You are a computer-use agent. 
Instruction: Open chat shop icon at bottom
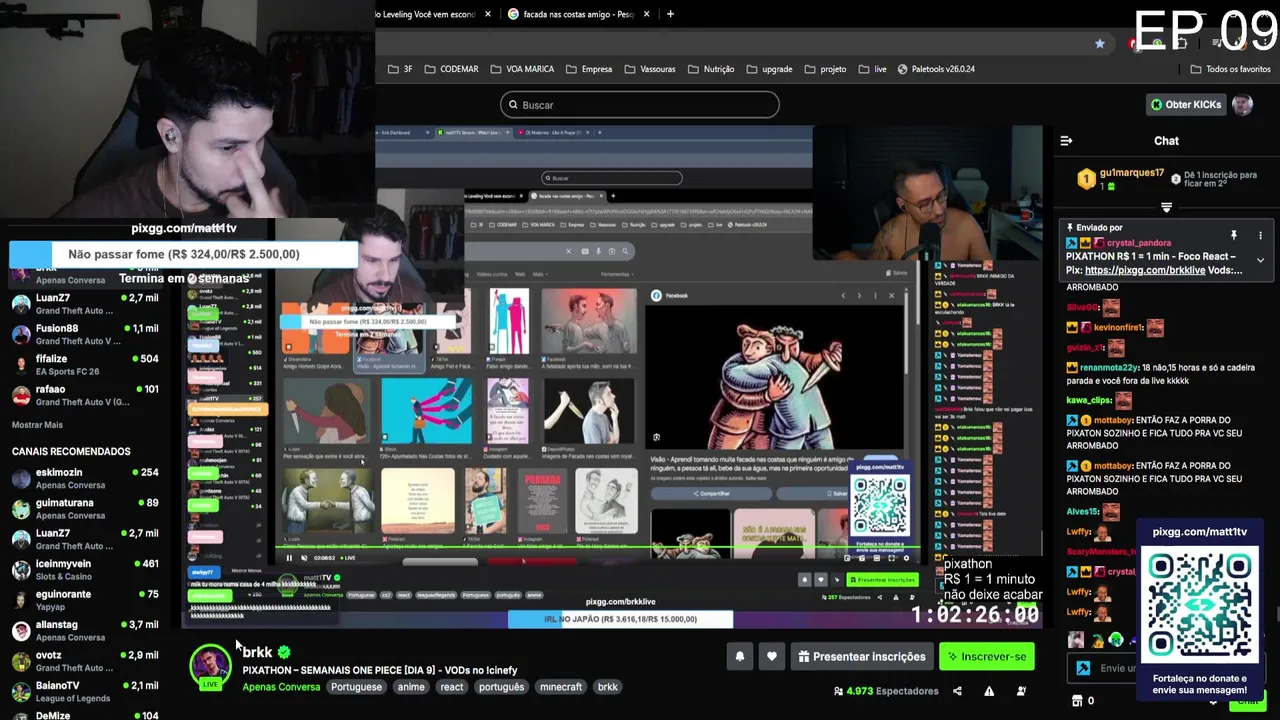(1076, 701)
